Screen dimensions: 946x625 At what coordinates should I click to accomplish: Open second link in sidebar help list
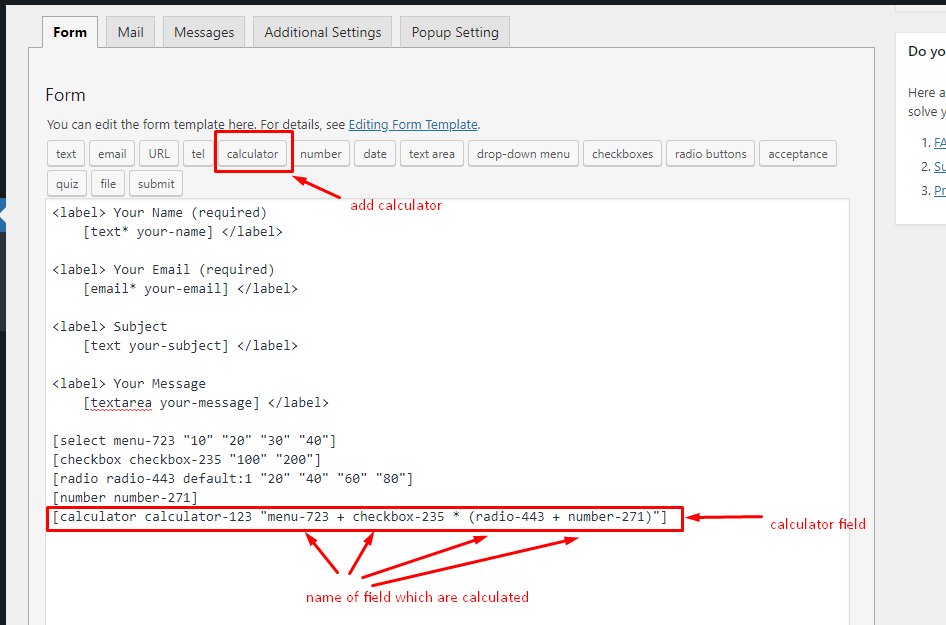(939, 167)
